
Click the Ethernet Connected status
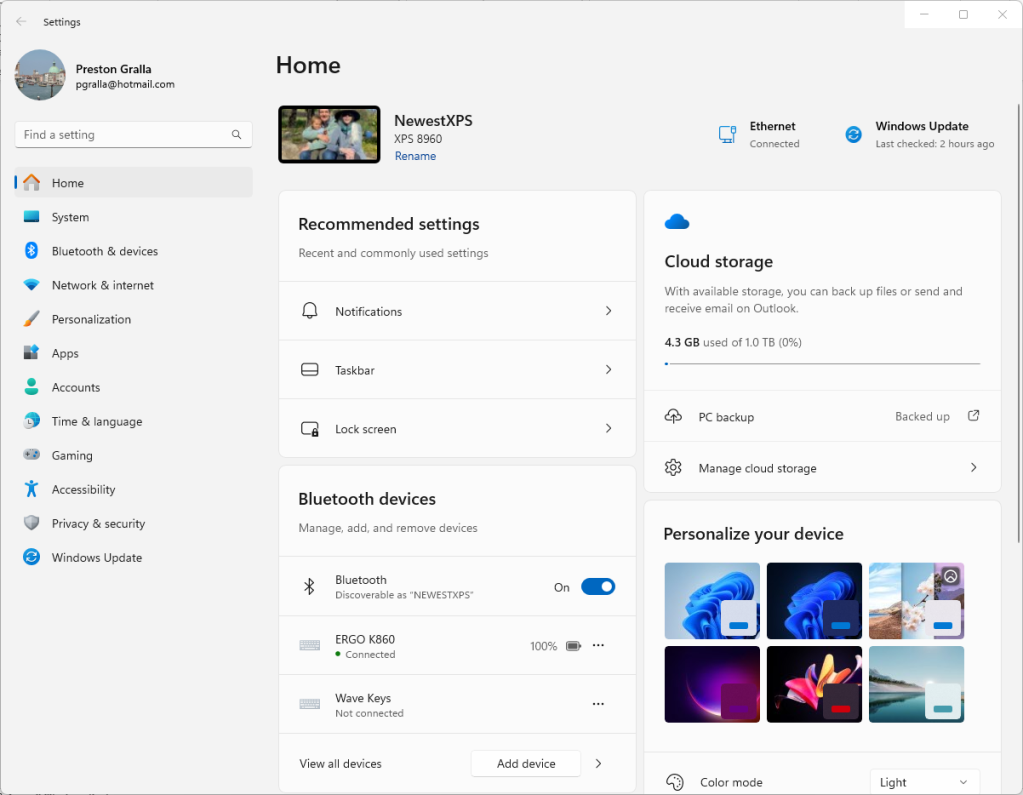pyautogui.click(x=774, y=143)
